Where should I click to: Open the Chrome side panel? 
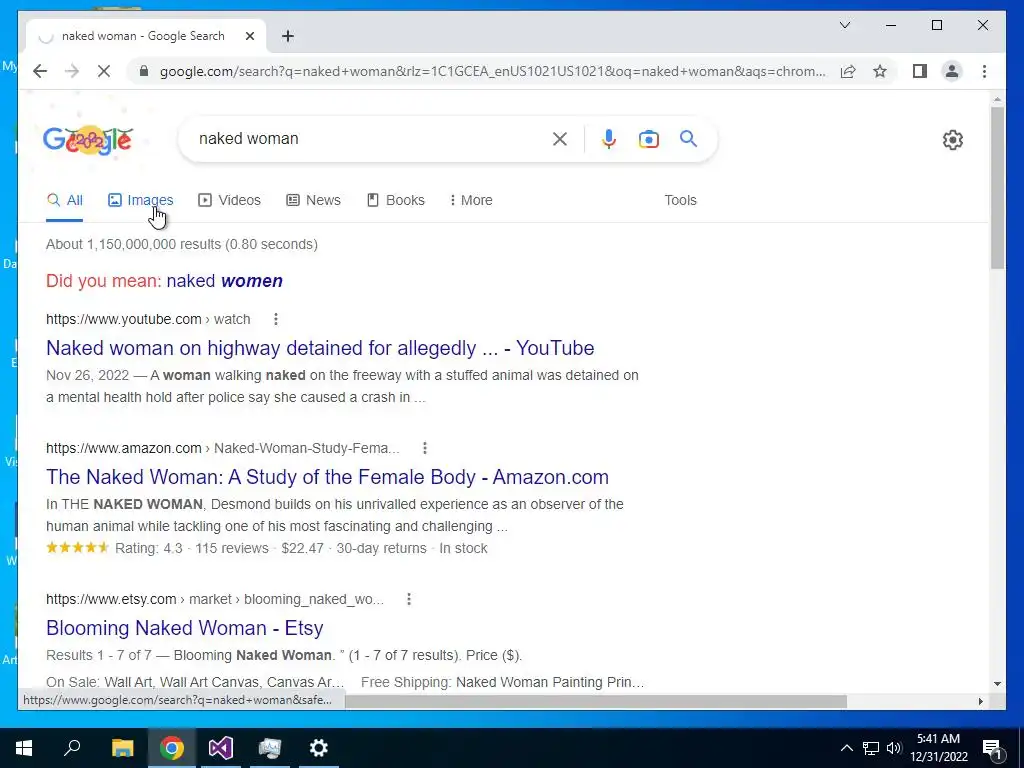tap(920, 71)
